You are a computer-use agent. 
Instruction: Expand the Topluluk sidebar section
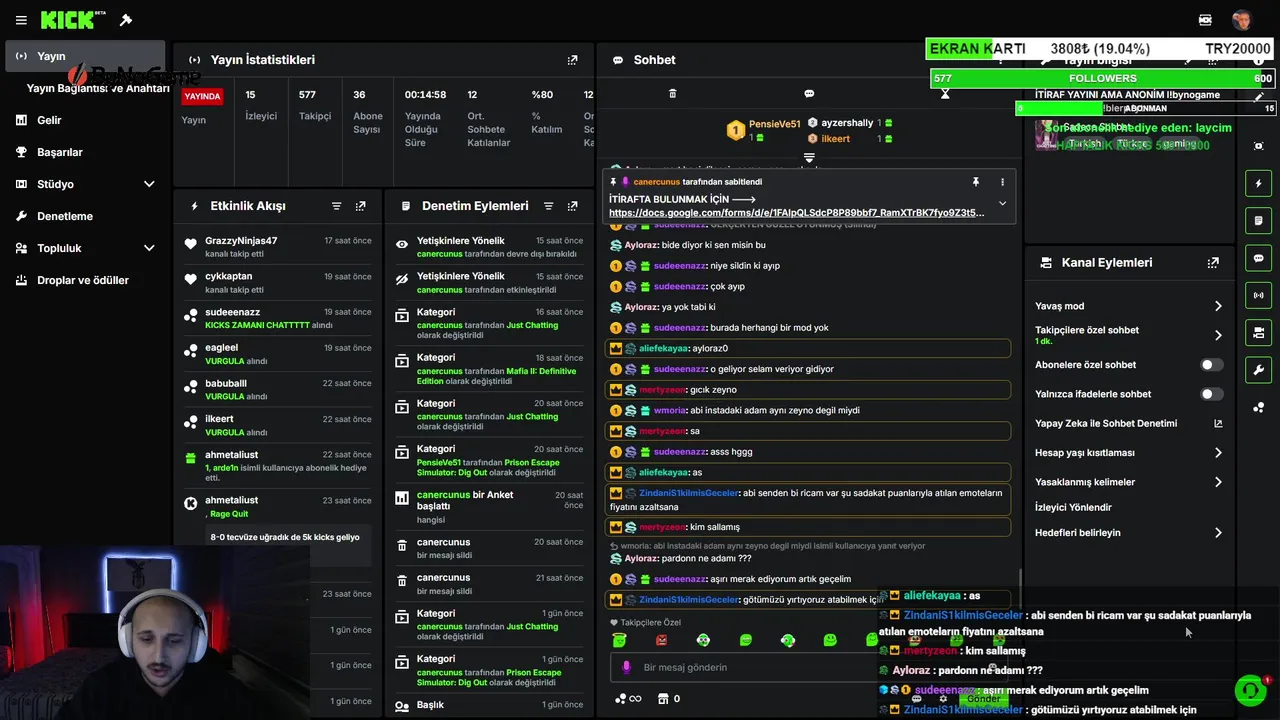[149, 248]
